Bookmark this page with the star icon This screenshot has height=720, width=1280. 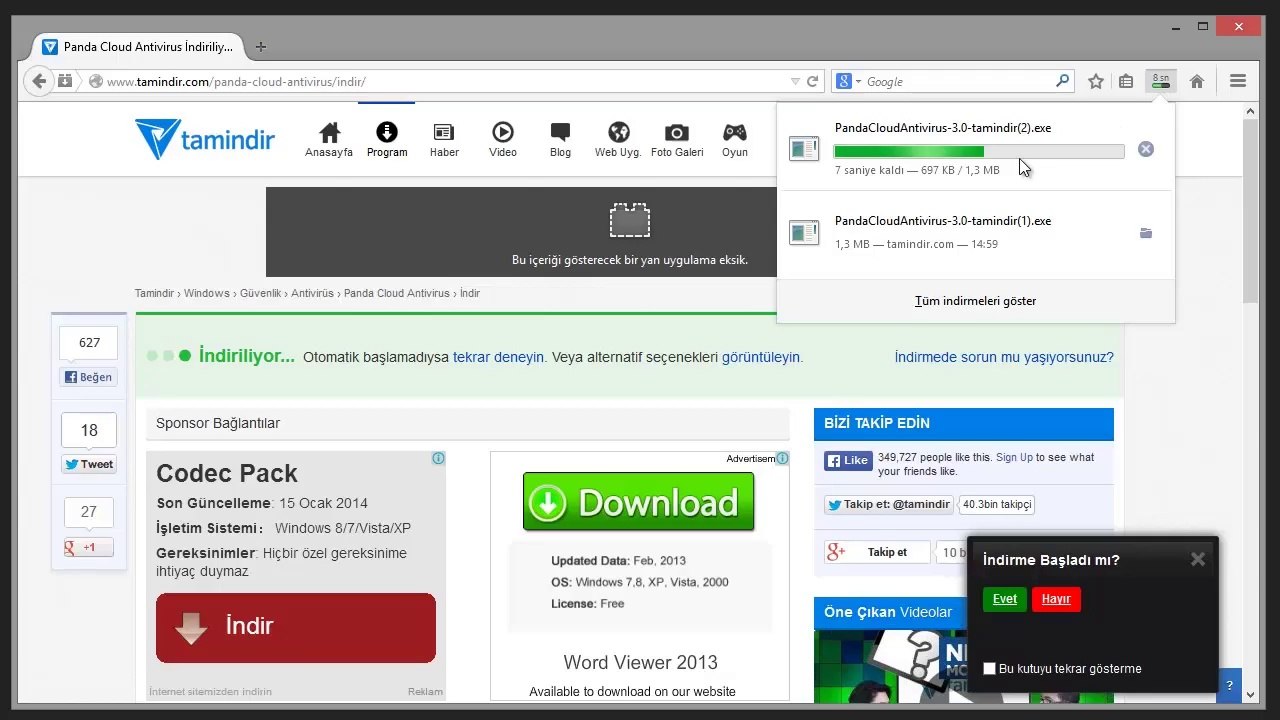[1096, 82]
